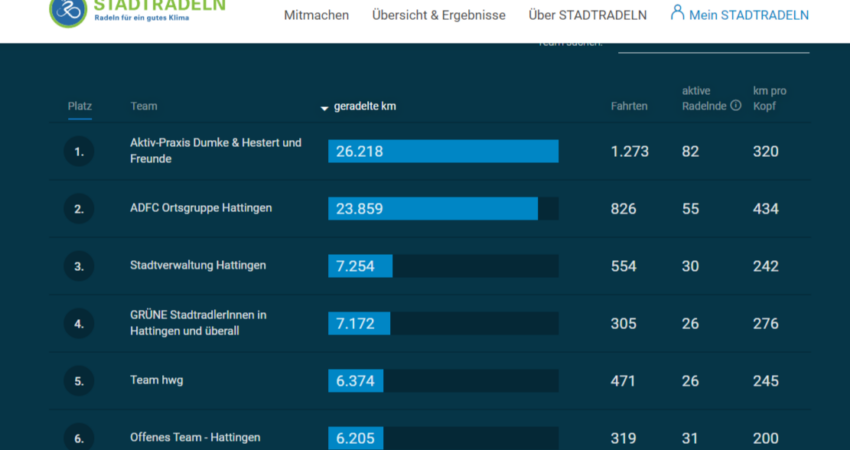Click aktive Radelnde value 55
This screenshot has width=850, height=450.
690,209
